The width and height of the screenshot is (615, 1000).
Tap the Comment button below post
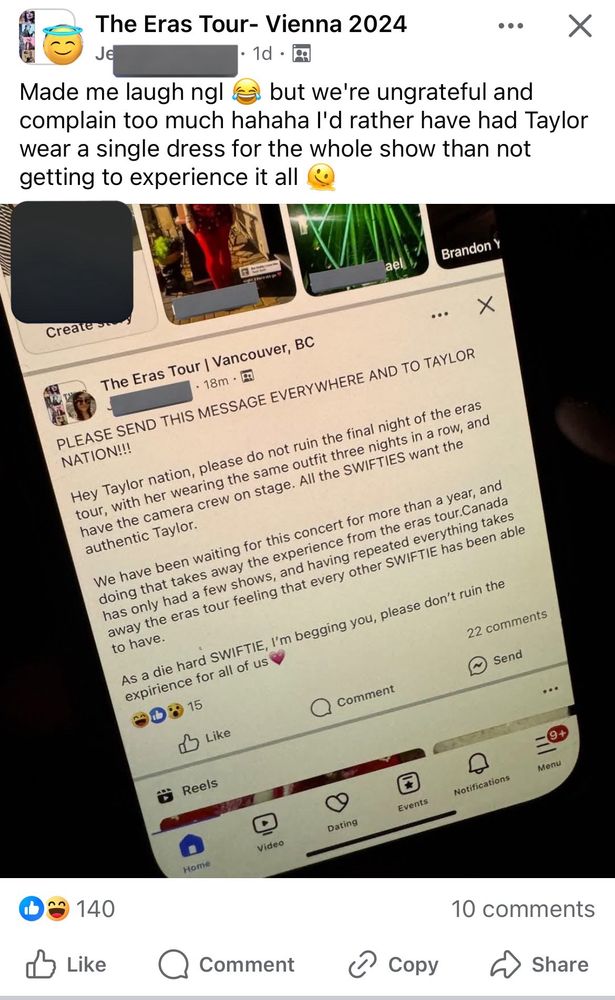click(x=226, y=964)
